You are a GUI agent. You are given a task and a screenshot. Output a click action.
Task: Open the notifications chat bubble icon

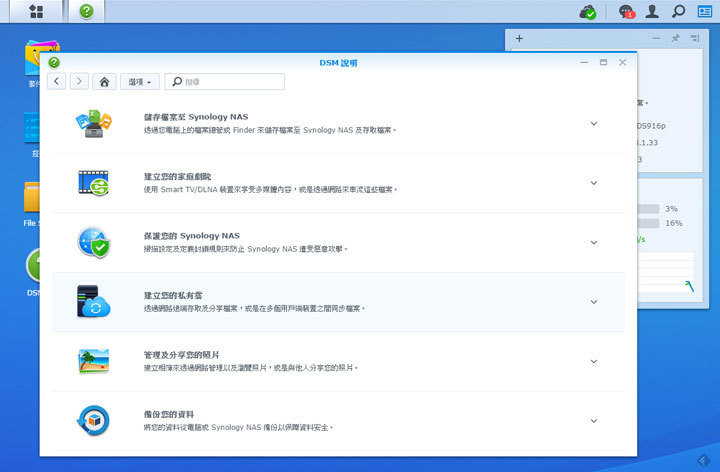[x=626, y=12]
